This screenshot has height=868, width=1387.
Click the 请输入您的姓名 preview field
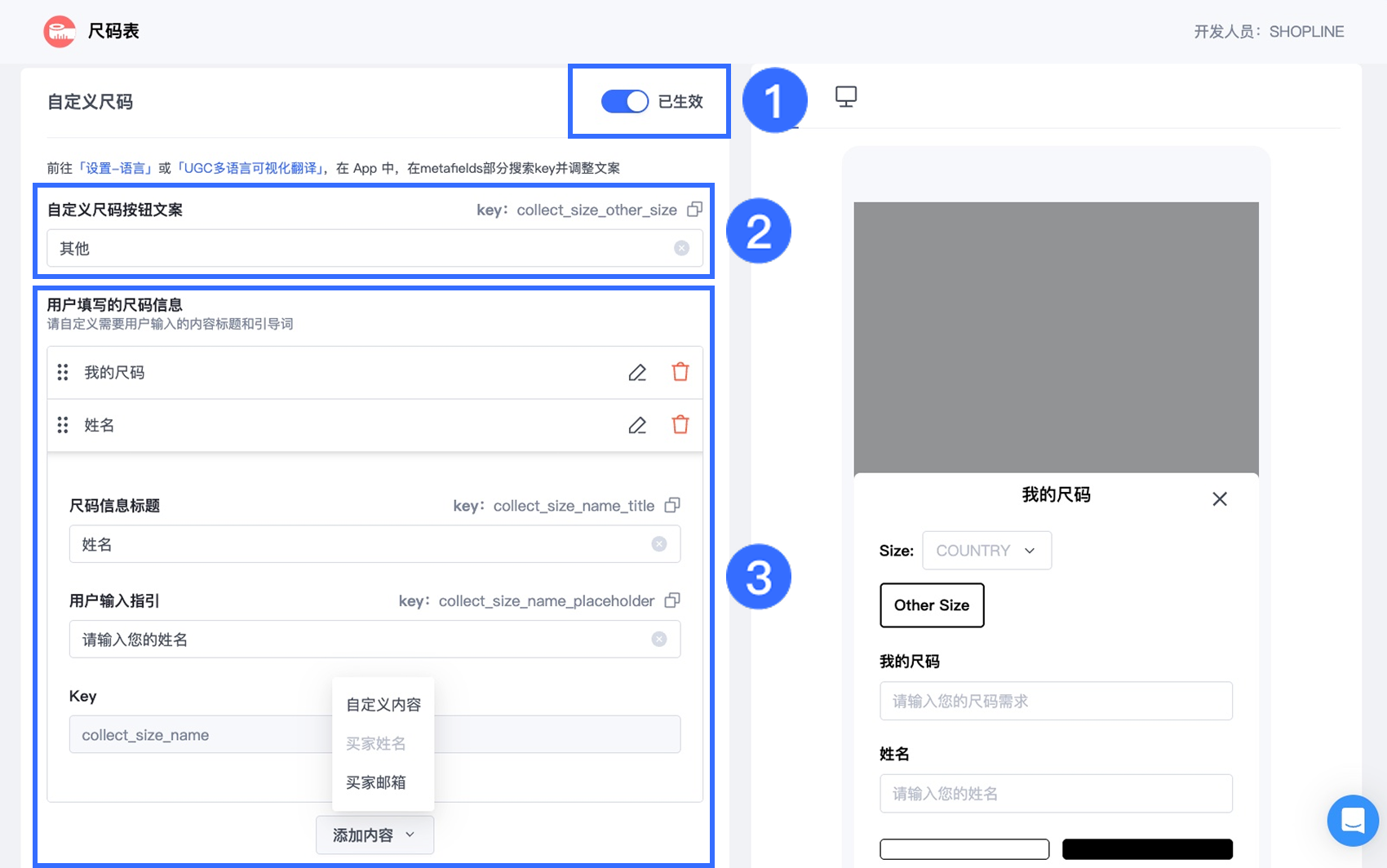point(1056,794)
